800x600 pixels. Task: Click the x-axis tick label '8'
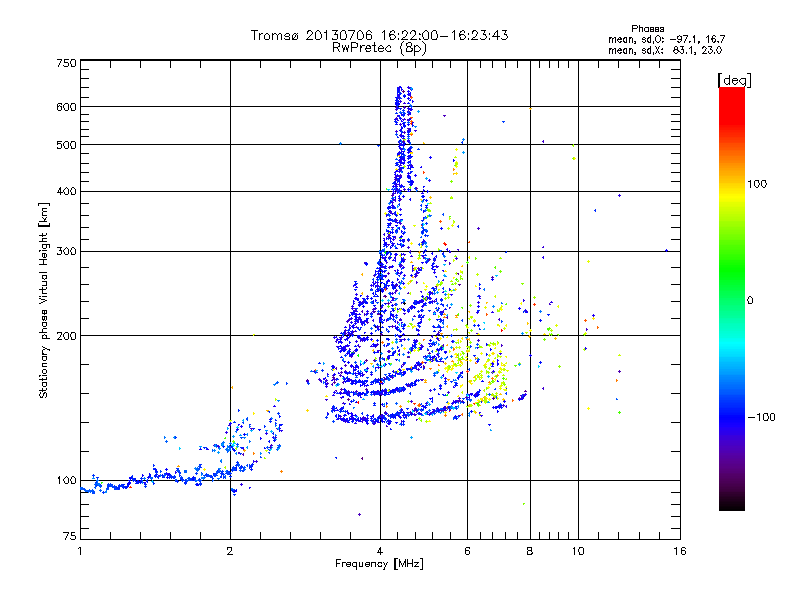tap(530, 551)
